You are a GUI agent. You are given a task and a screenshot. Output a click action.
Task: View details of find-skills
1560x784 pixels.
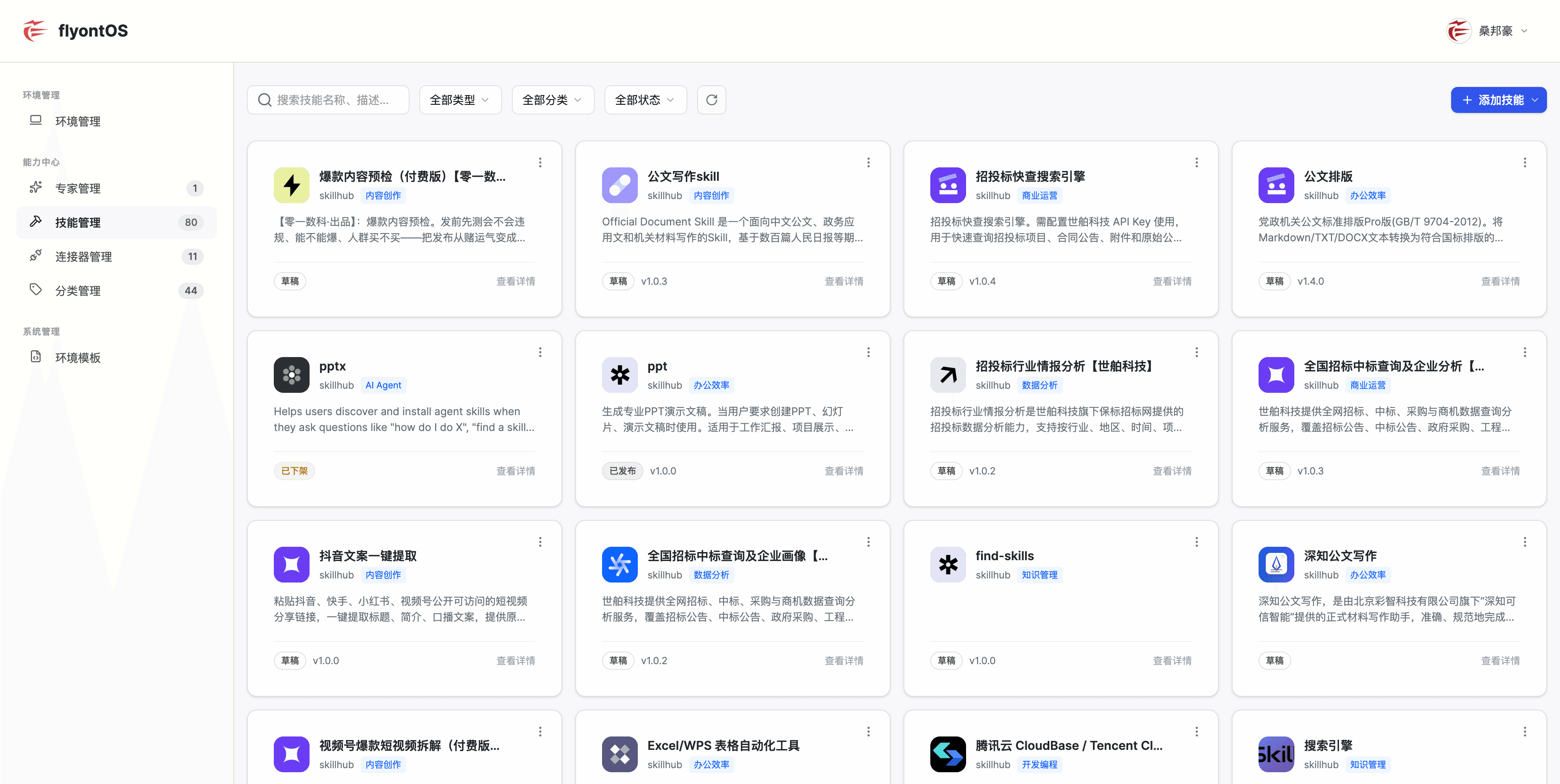1172,661
